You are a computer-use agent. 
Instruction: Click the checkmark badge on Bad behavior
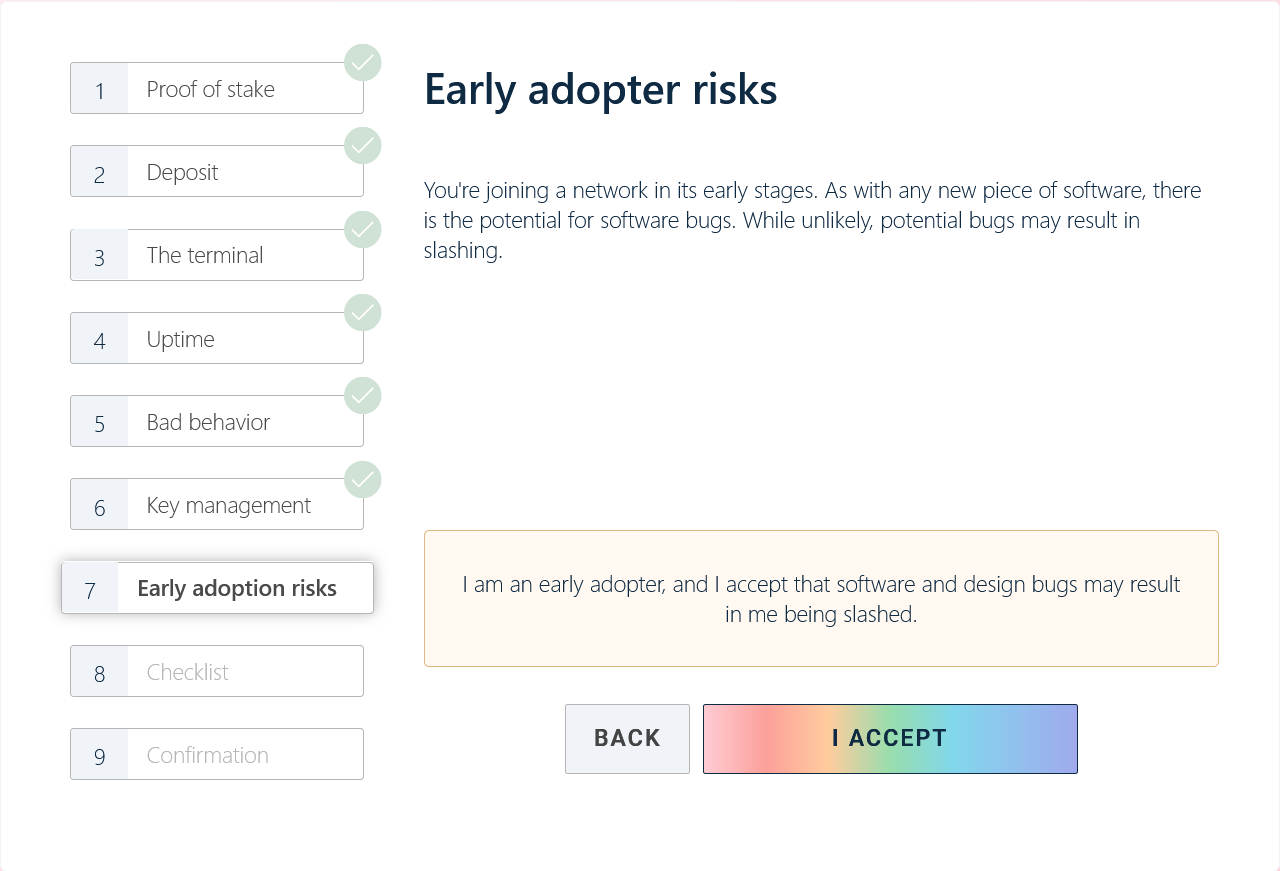point(363,396)
